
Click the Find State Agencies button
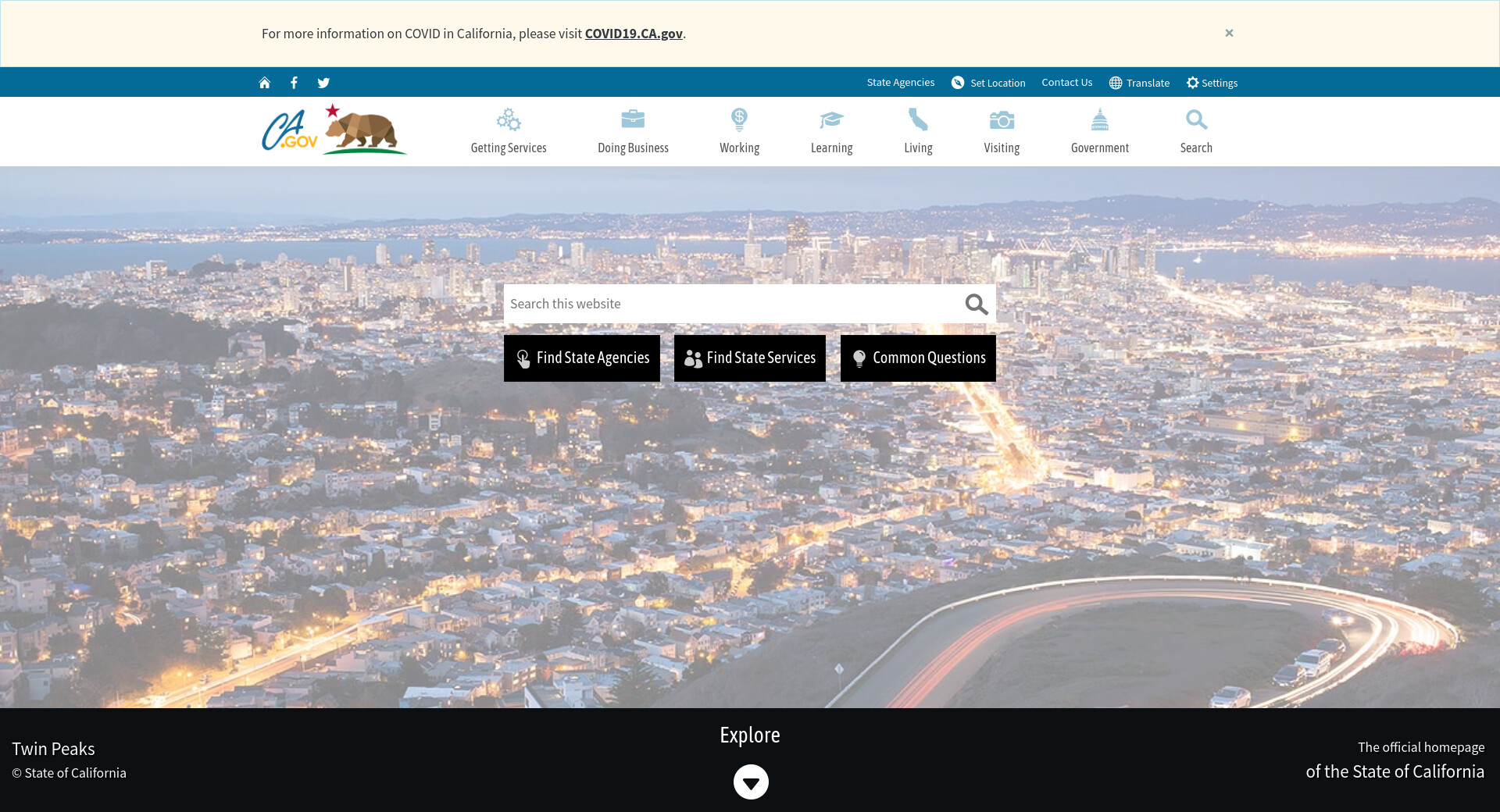click(582, 358)
